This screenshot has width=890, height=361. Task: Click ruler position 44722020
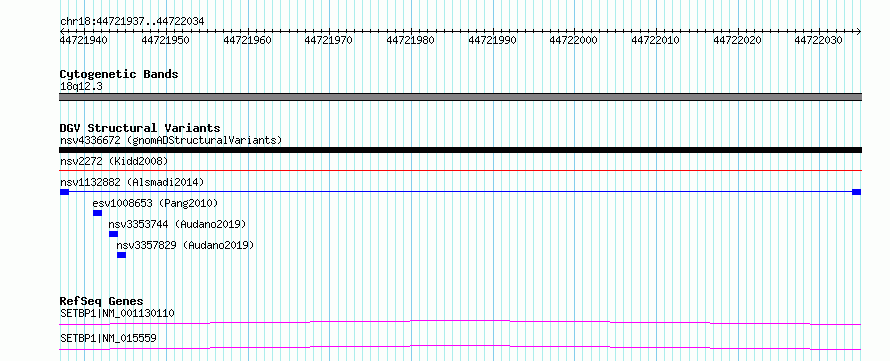click(x=737, y=40)
